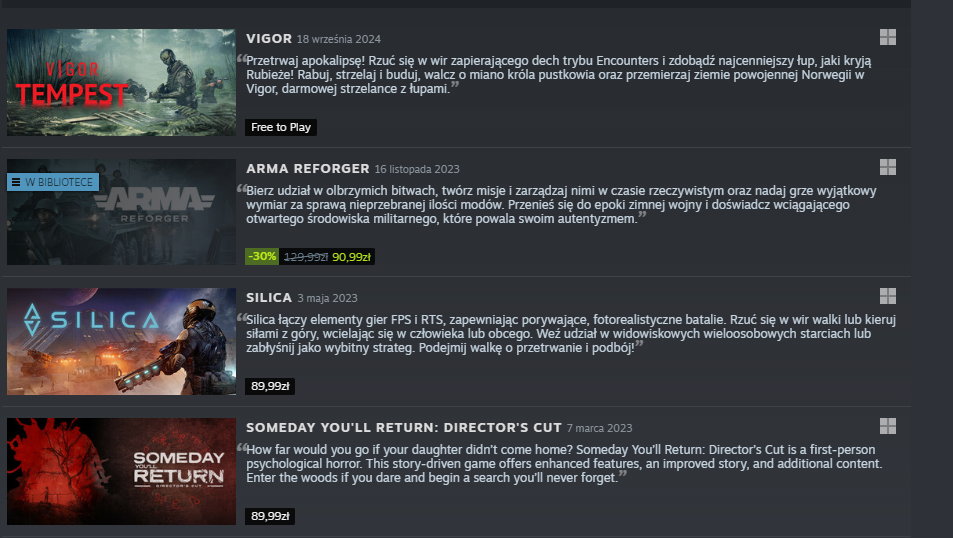
Task: Open the Arma Reforger capsule image
Action: [121, 212]
